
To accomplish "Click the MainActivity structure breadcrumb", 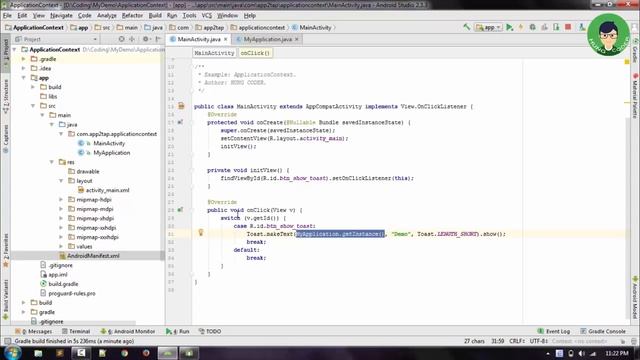I will (x=214, y=53).
